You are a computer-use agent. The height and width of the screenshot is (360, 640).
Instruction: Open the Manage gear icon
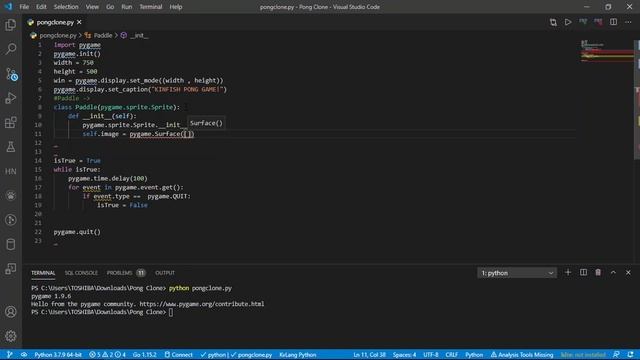click(11, 336)
